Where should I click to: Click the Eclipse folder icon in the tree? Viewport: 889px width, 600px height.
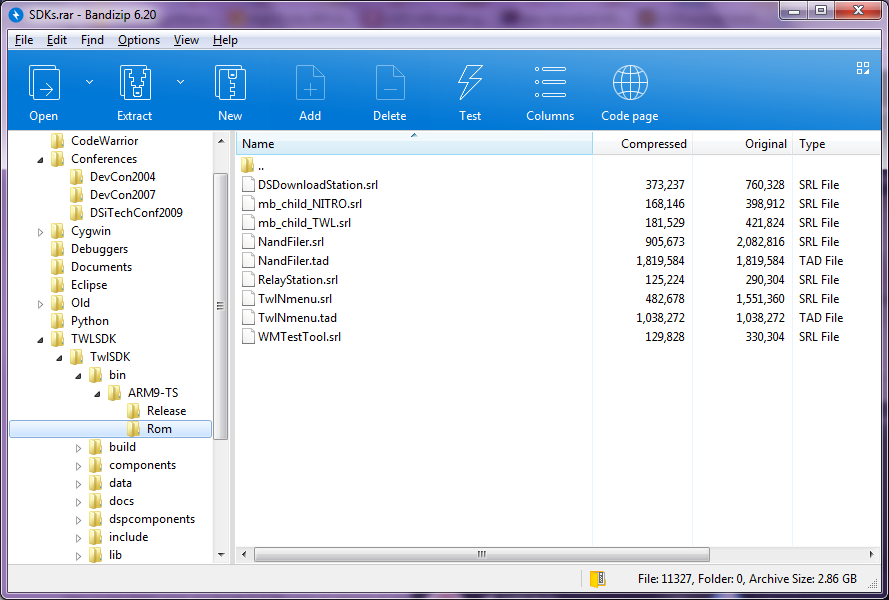(x=57, y=285)
